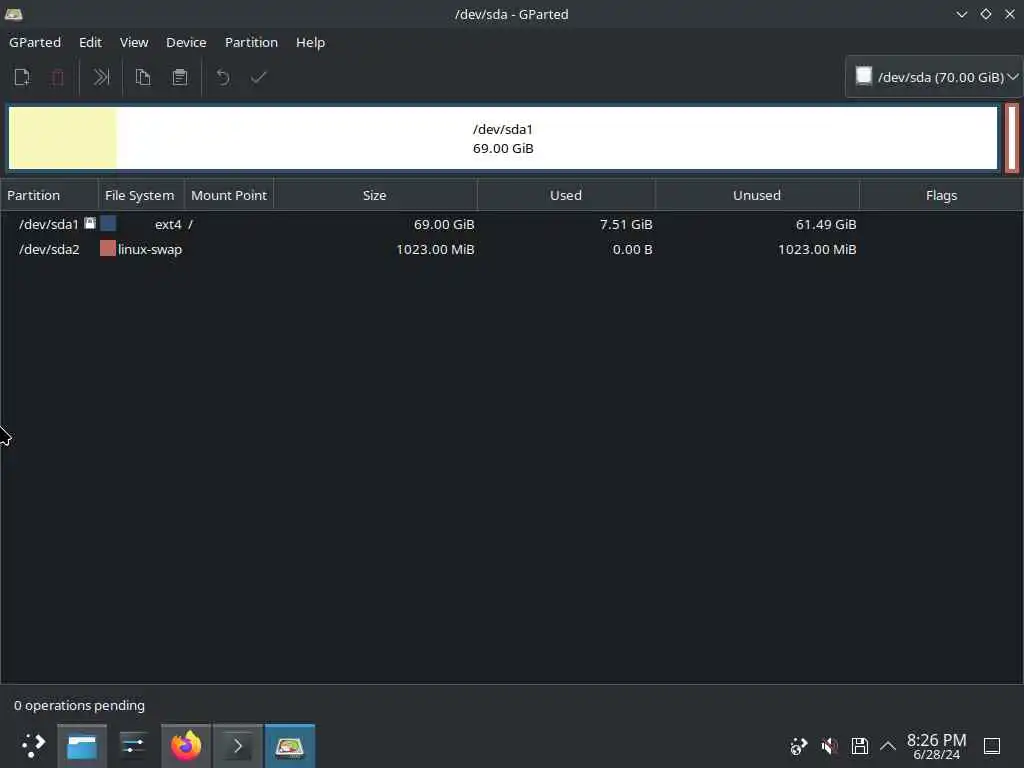Click the 7.51 GiB used value

pos(626,225)
